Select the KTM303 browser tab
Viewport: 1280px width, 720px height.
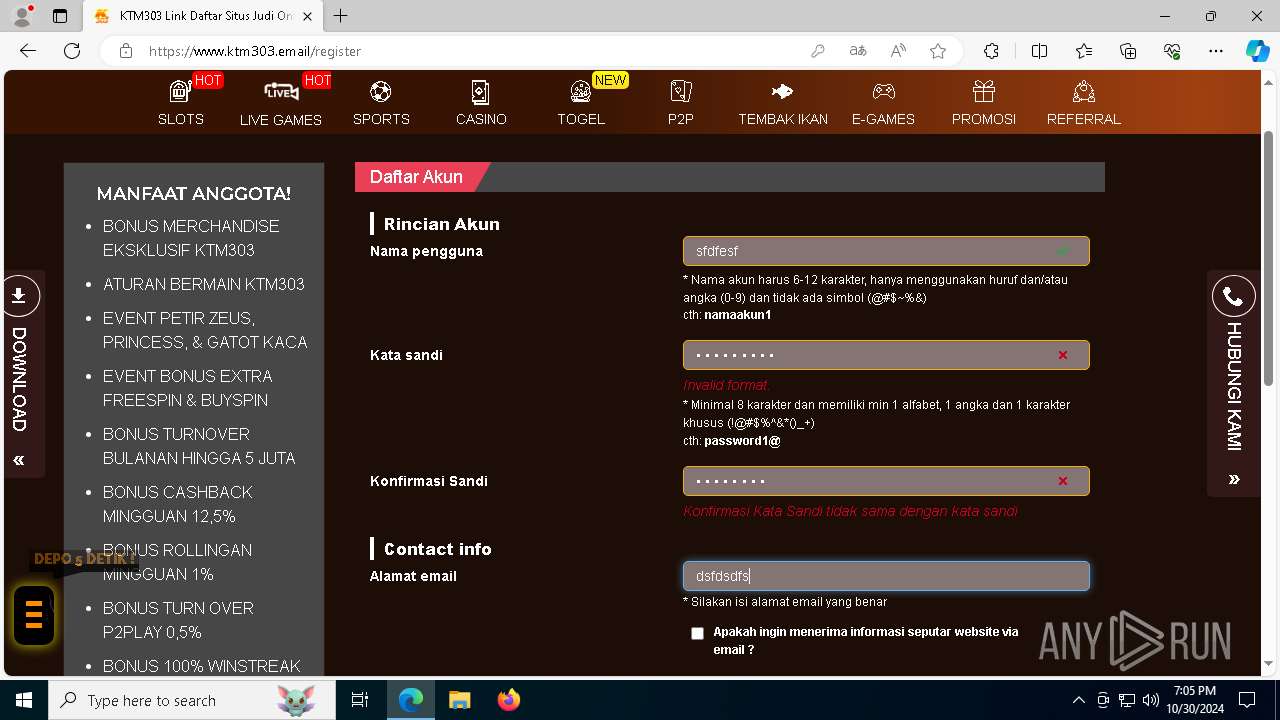(x=203, y=16)
